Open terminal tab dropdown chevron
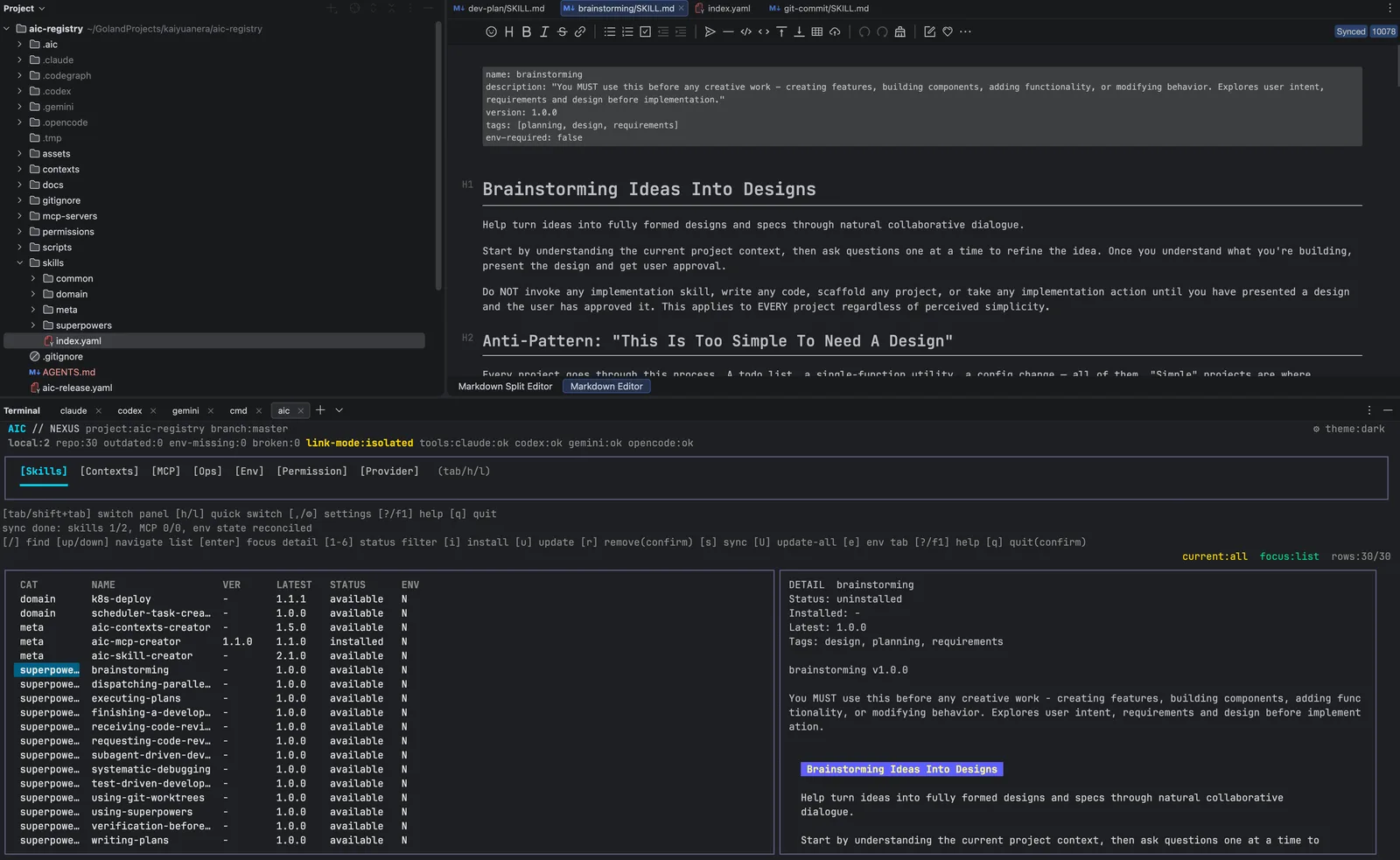Viewport: 1400px width, 860px height. point(339,410)
